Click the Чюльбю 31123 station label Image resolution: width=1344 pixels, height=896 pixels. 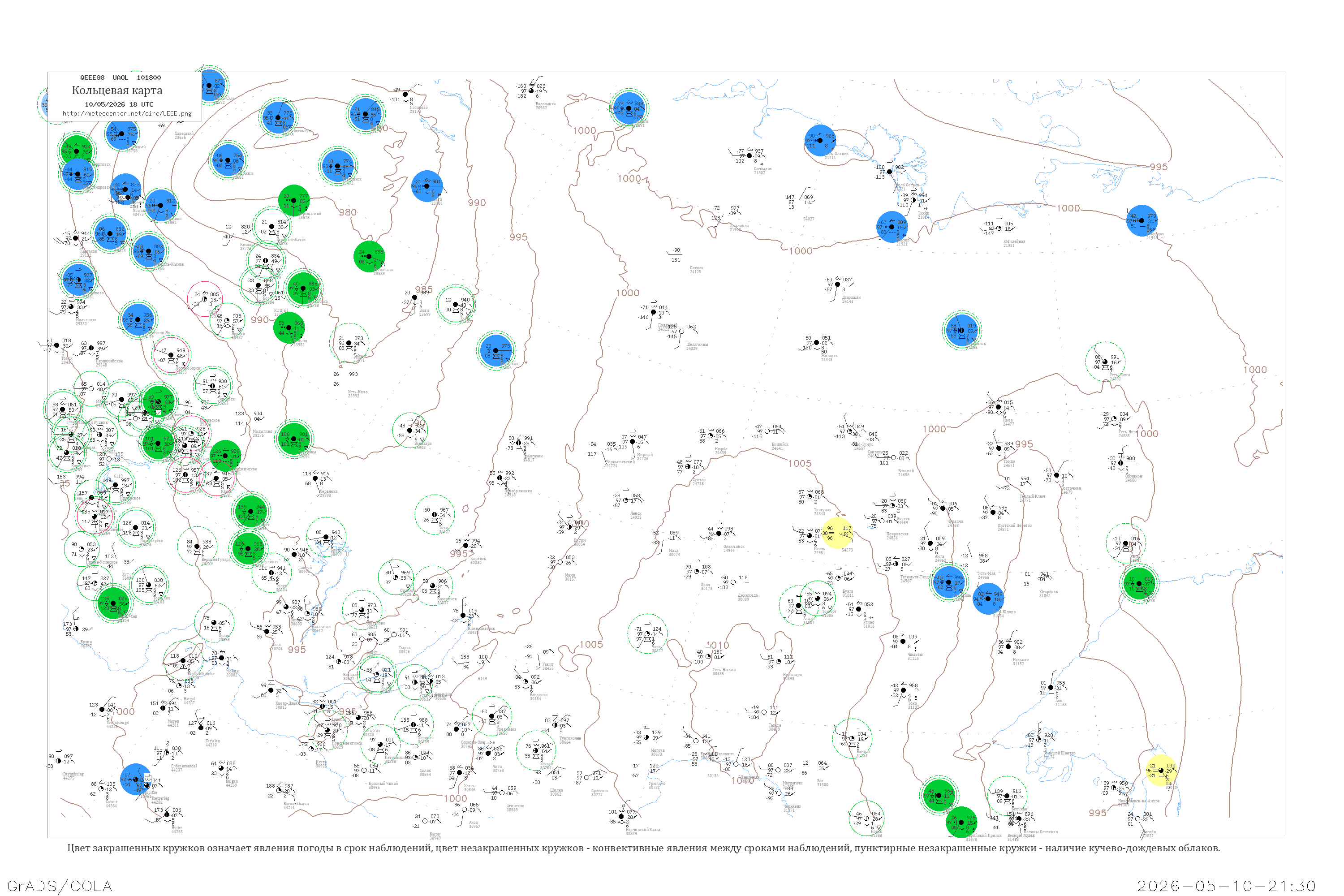pos(915,656)
